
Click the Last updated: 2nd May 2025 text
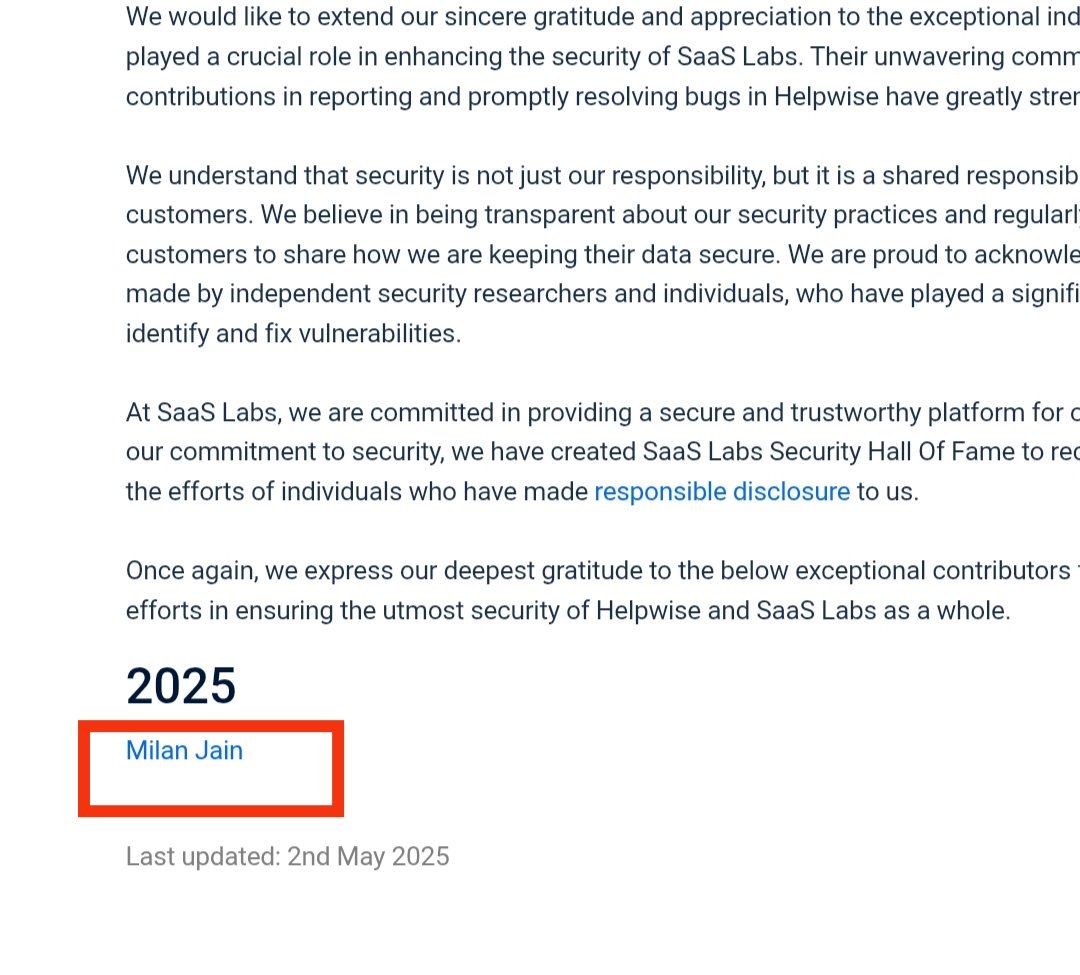pyautogui.click(x=287, y=857)
